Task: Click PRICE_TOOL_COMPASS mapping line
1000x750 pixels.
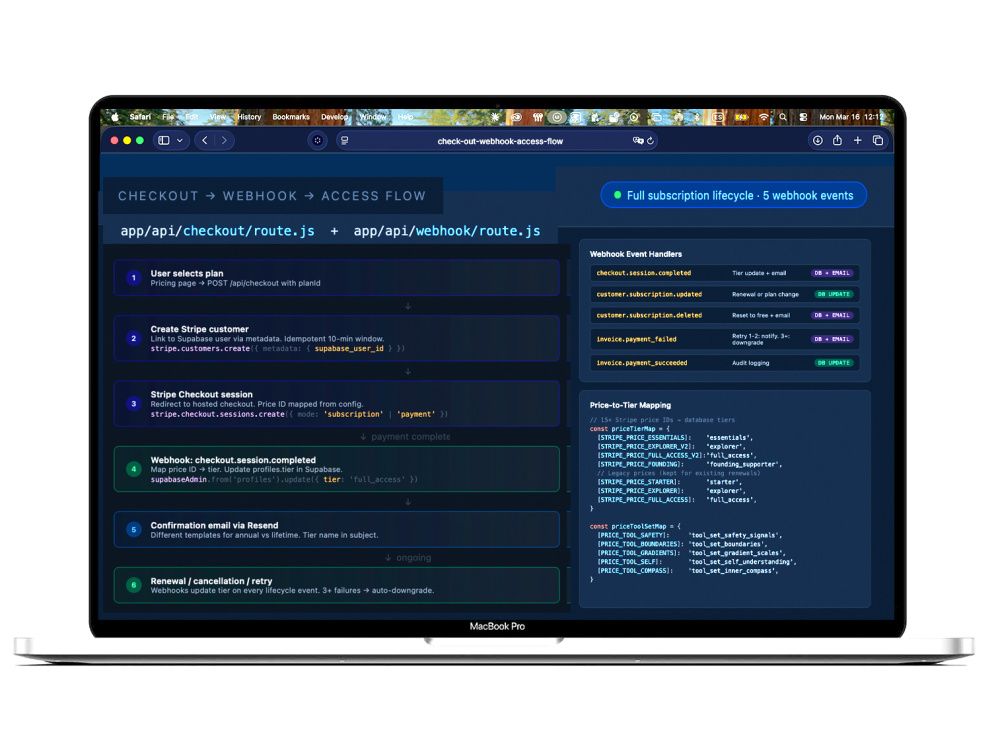Action: (x=688, y=571)
